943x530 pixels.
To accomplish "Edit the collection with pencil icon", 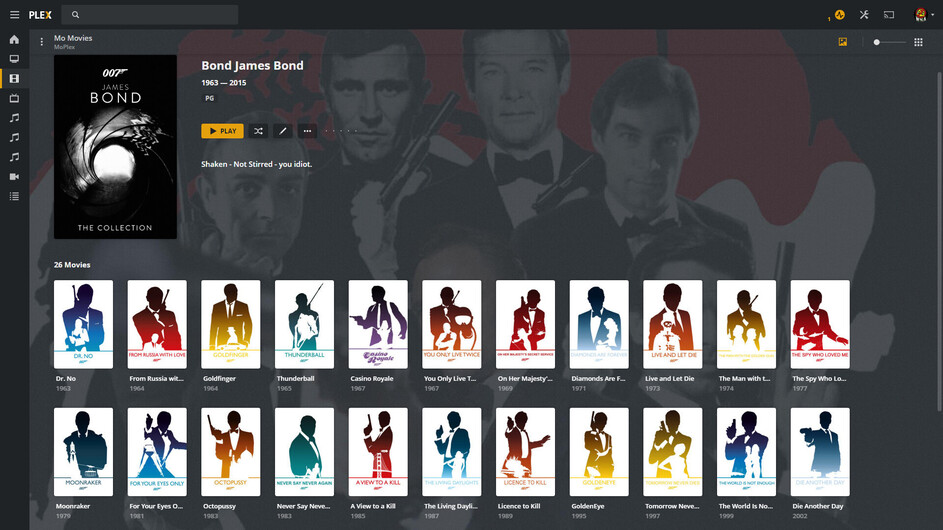I will (x=283, y=131).
